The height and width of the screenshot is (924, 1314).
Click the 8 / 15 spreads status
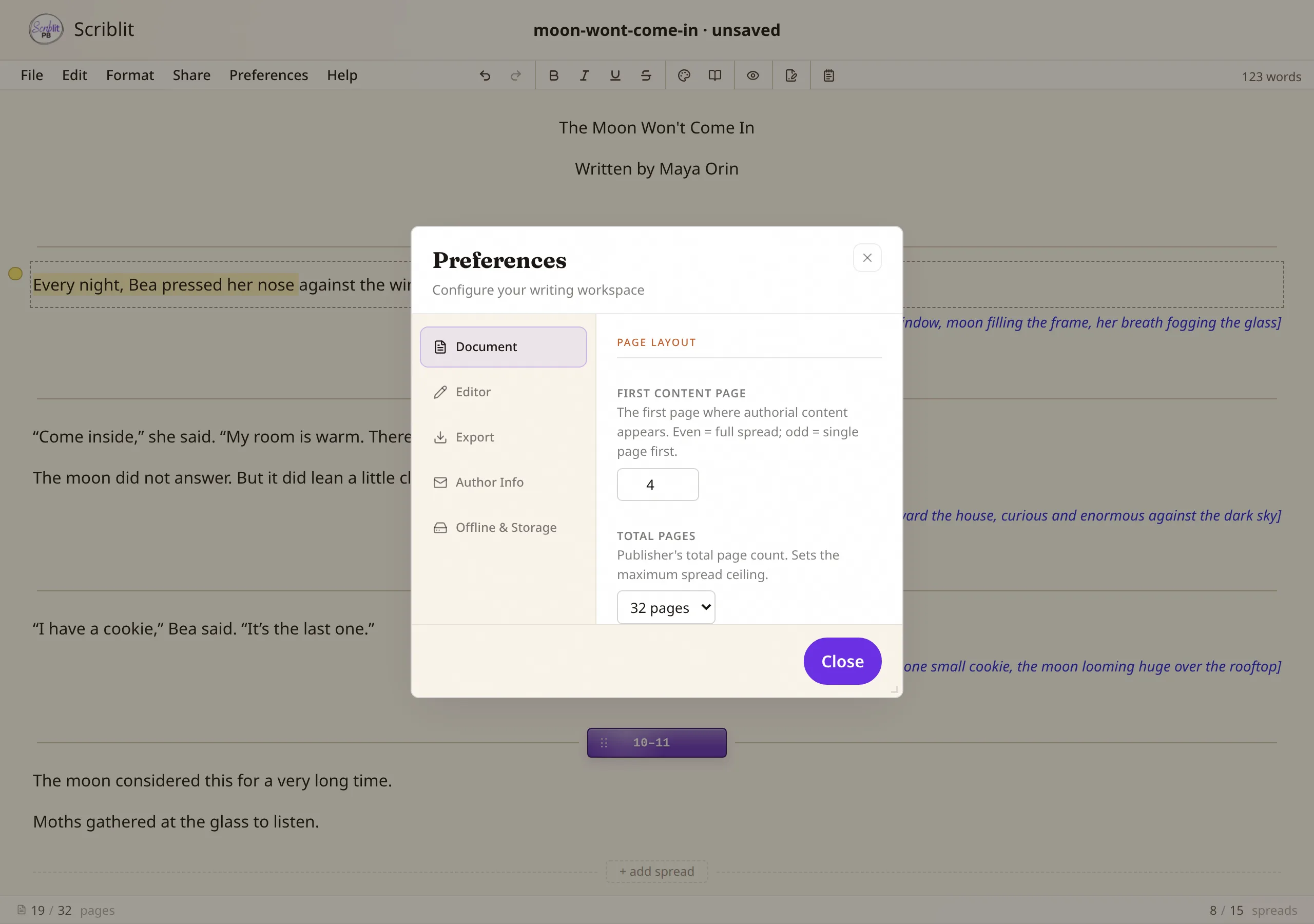(1253, 910)
